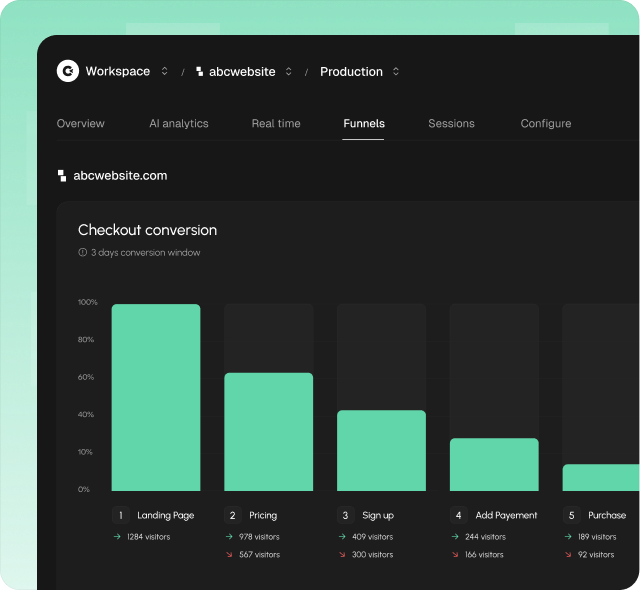Click the Purchase step label
Viewport: 640px width, 590px height.
pyautogui.click(x=607, y=515)
